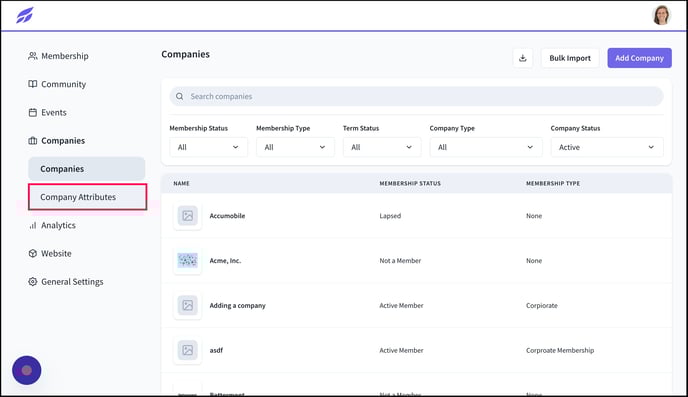Open General Settings menu item
Viewport: 688px width, 397px height.
click(x=72, y=282)
